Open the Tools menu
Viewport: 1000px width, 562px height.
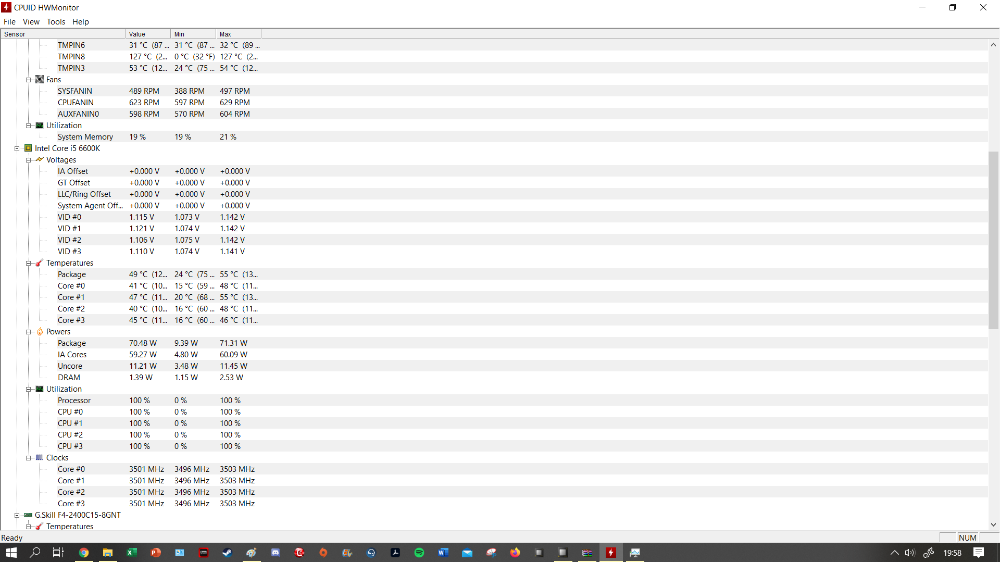pyautogui.click(x=56, y=22)
